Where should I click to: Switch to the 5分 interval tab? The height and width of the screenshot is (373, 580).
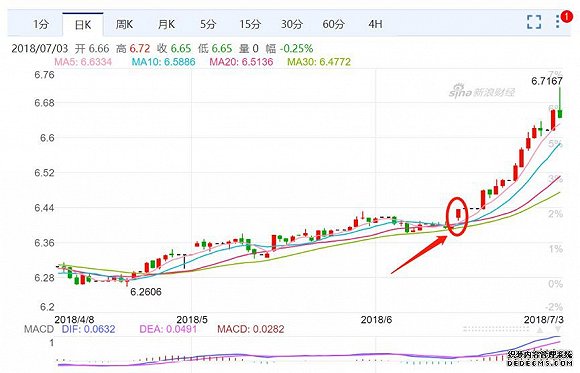point(208,24)
